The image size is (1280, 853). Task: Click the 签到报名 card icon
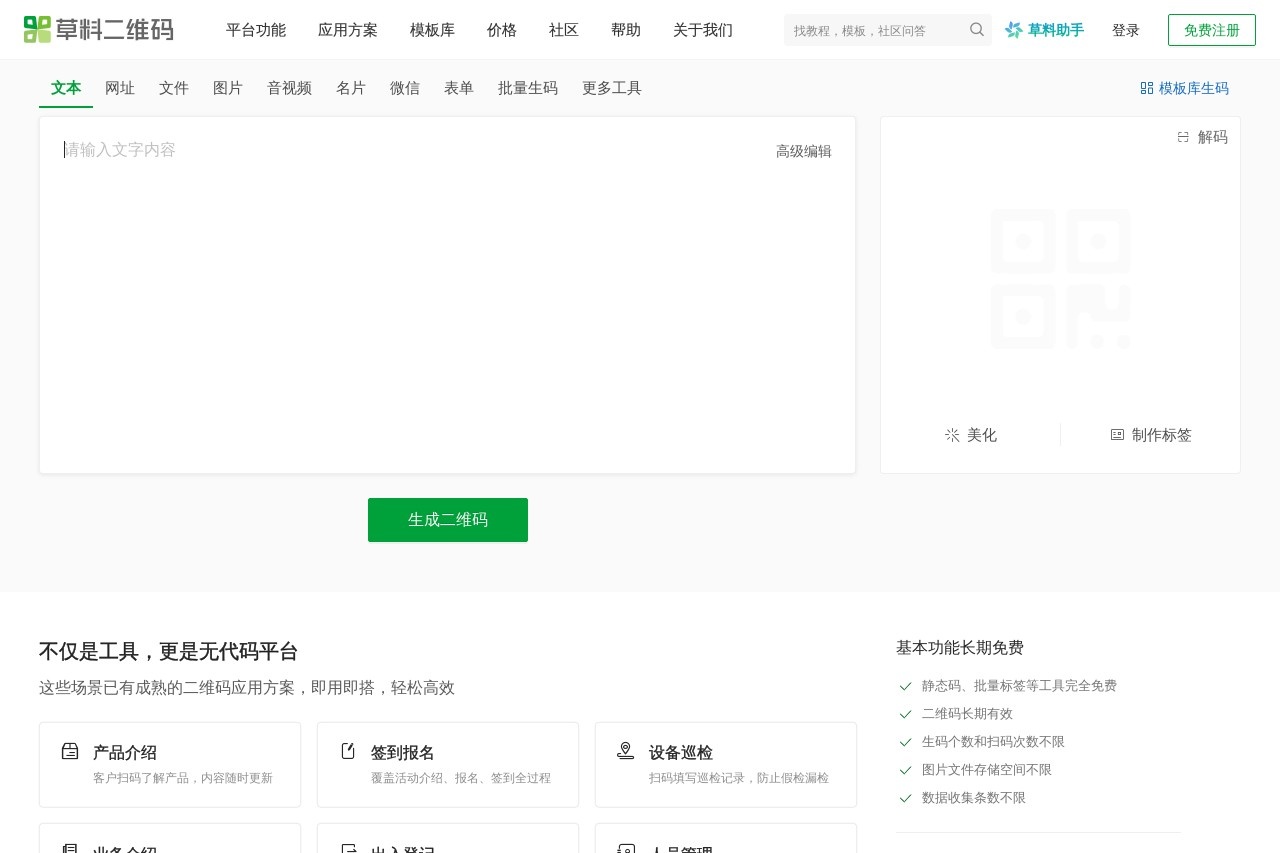pos(348,751)
